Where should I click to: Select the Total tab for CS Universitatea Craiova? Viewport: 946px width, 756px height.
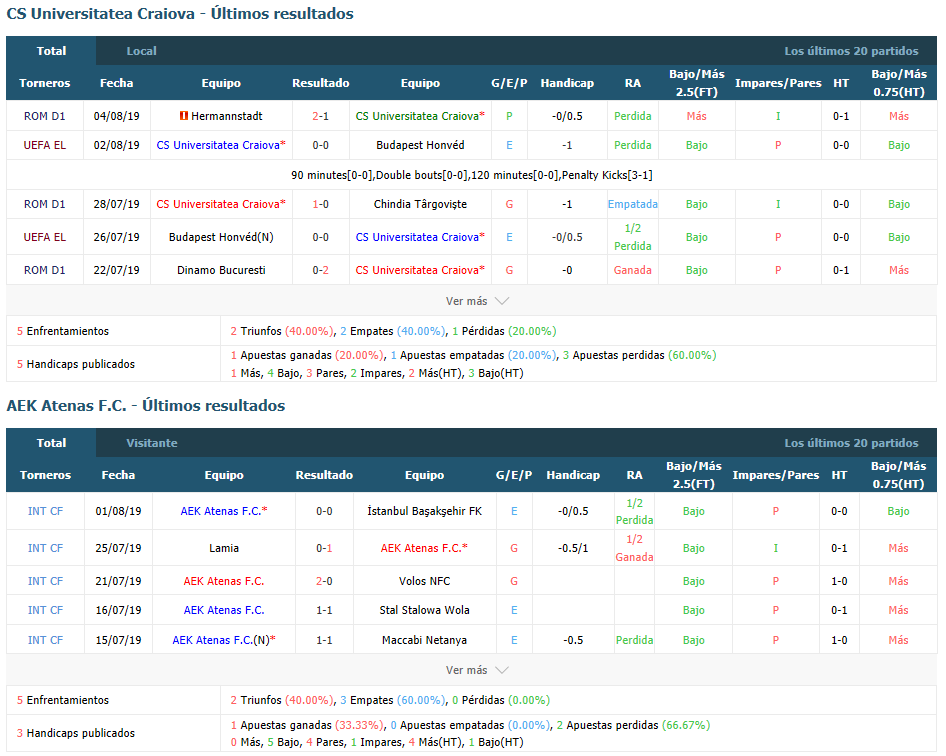[51, 51]
